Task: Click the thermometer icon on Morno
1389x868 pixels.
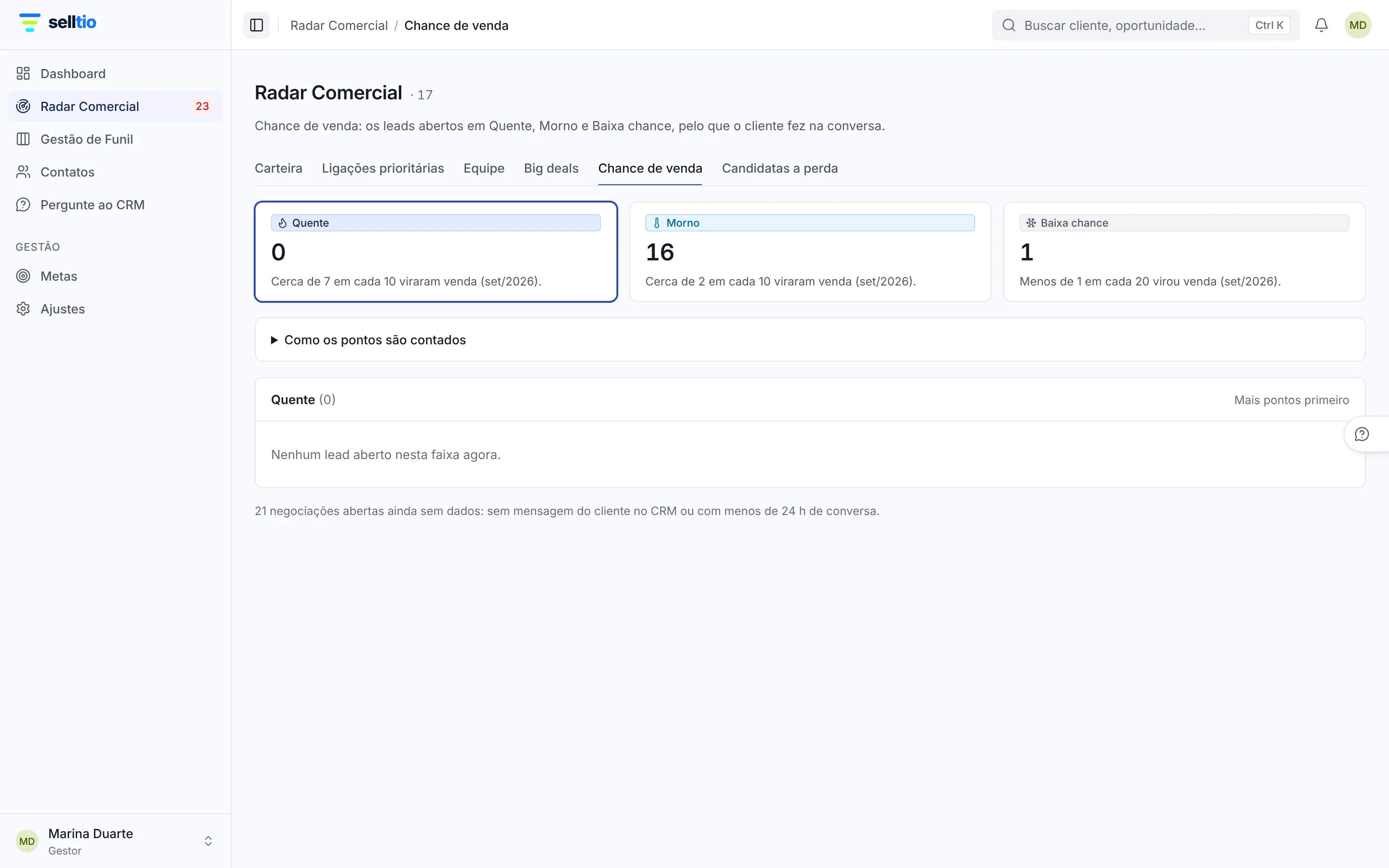Action: tap(656, 223)
